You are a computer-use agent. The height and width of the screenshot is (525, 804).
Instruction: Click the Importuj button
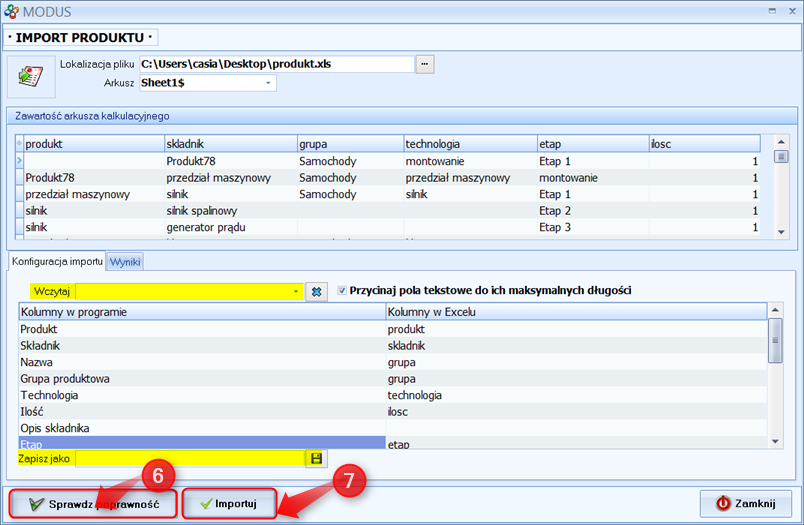pos(229,504)
